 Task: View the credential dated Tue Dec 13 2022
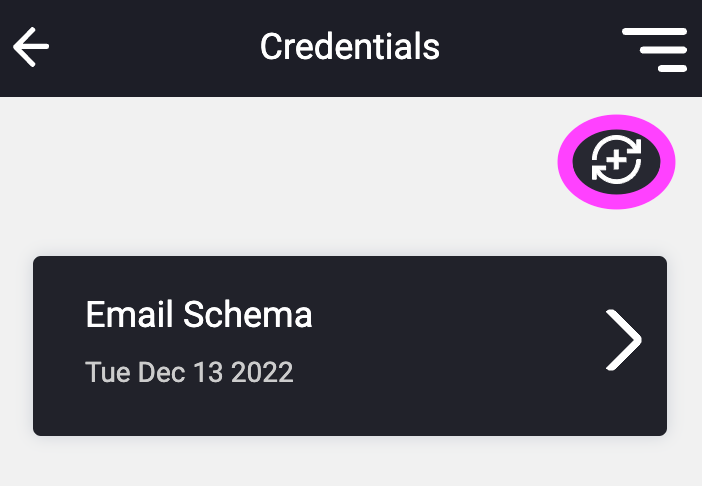(x=350, y=346)
